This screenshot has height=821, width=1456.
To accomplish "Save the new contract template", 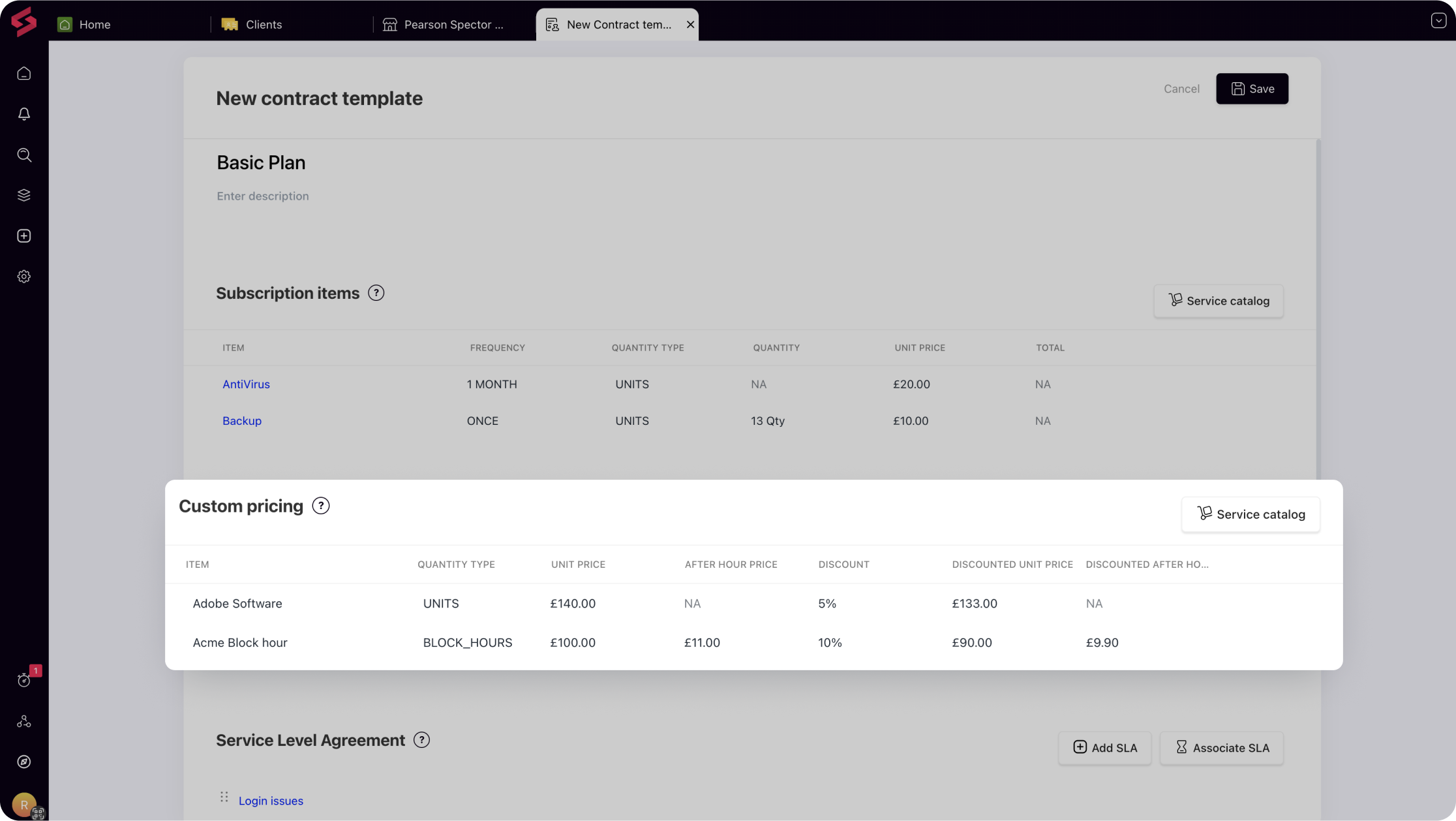I will [1252, 88].
